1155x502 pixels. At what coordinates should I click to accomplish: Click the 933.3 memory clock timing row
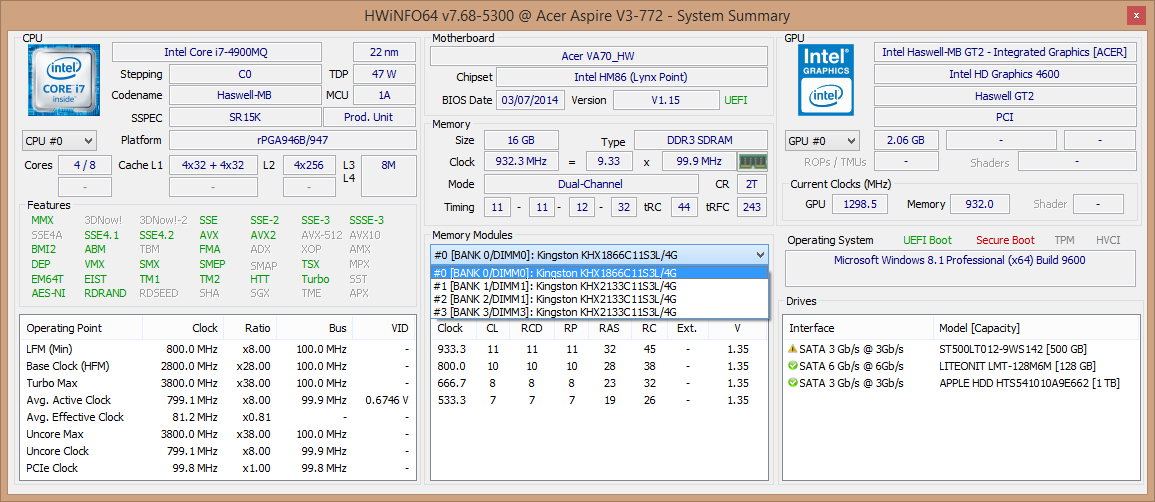pos(599,349)
